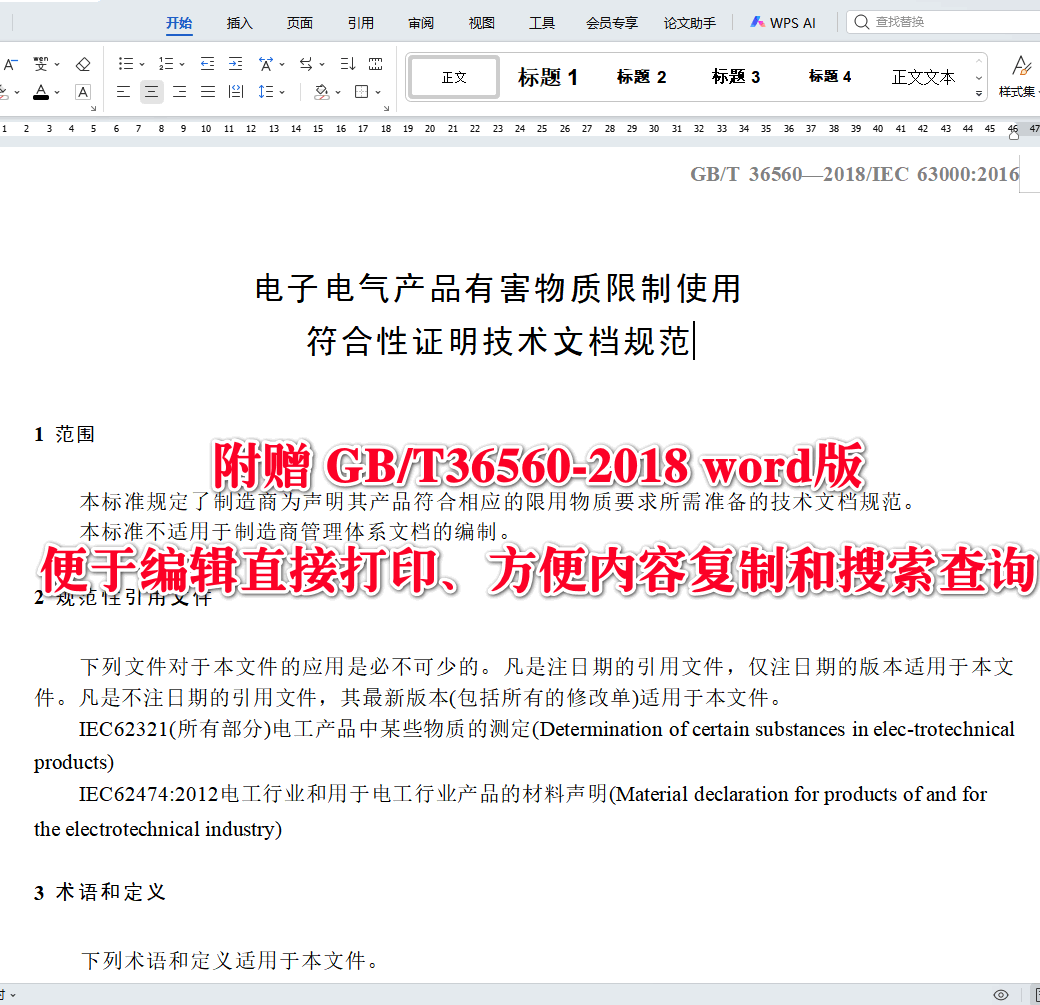The width and height of the screenshot is (1040, 1005).
Task: Select the 审阅 (Review) tab
Action: pyautogui.click(x=421, y=23)
